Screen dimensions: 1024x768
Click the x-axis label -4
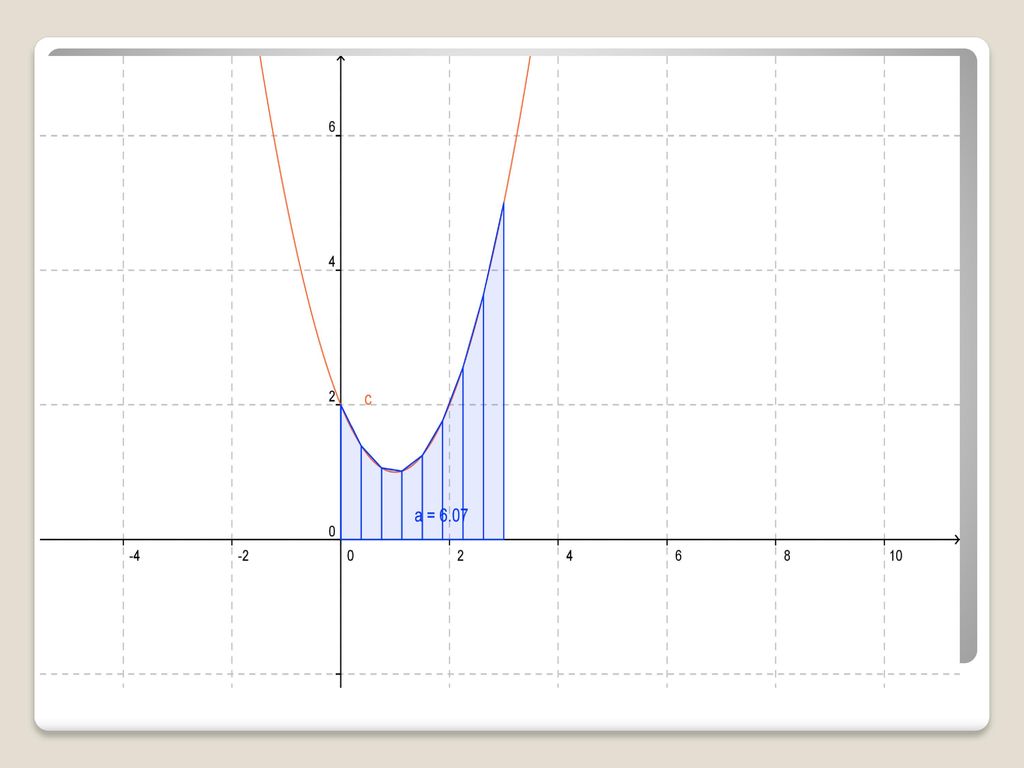(135, 556)
